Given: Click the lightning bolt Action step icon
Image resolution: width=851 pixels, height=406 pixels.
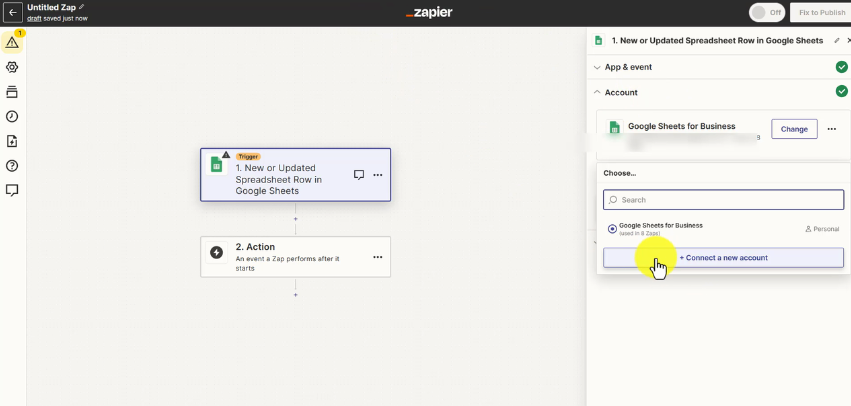Looking at the screenshot, I should click(x=217, y=252).
